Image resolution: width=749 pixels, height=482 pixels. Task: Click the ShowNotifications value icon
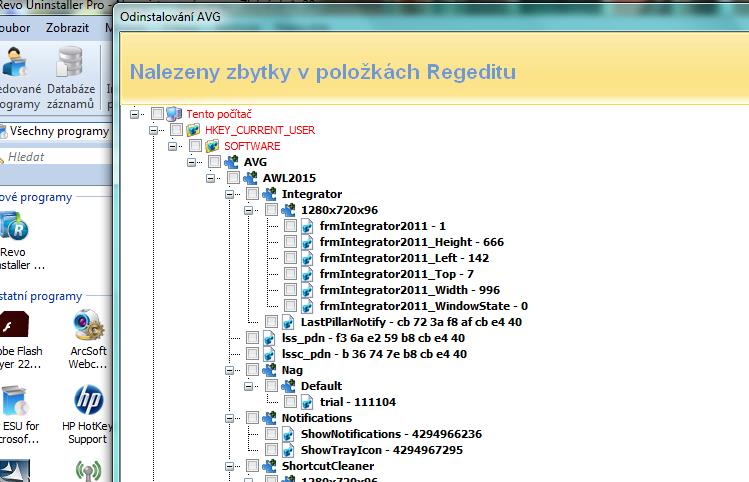coord(288,434)
